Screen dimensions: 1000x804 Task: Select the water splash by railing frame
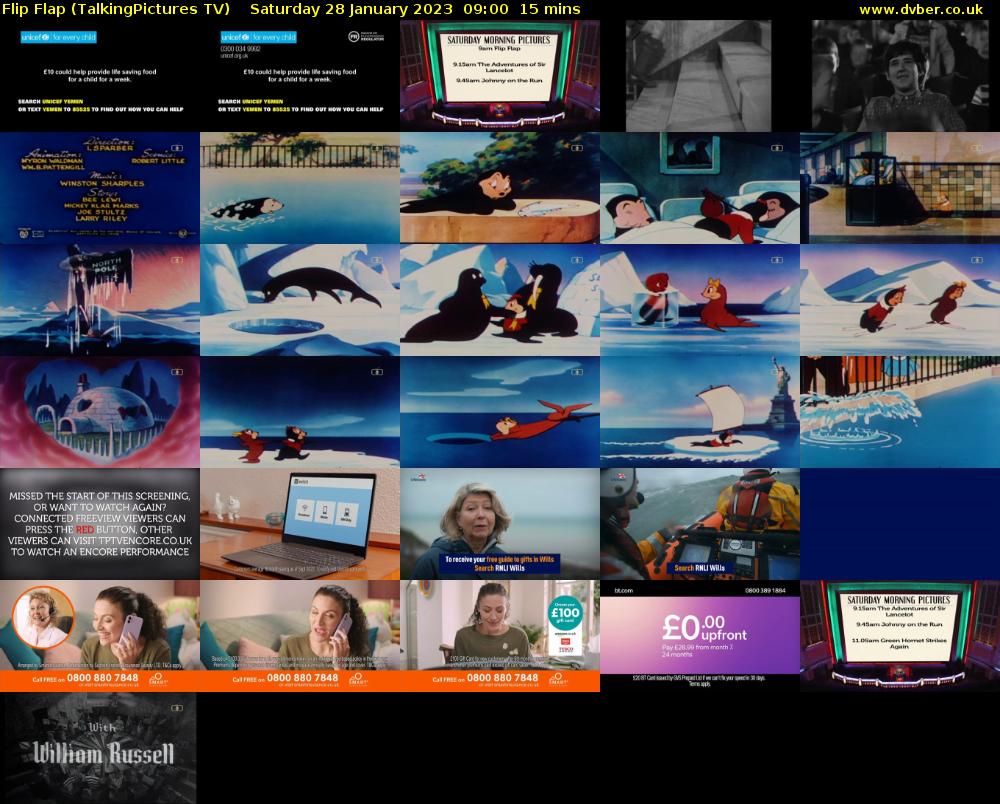coord(900,412)
